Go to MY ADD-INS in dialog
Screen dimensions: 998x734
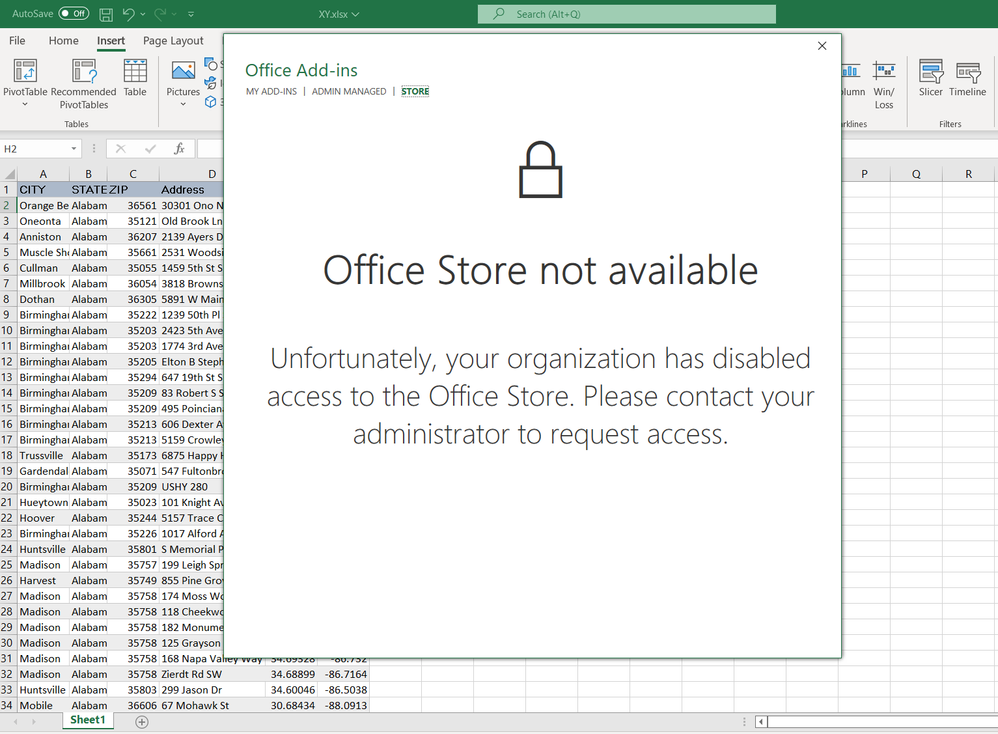tap(271, 92)
